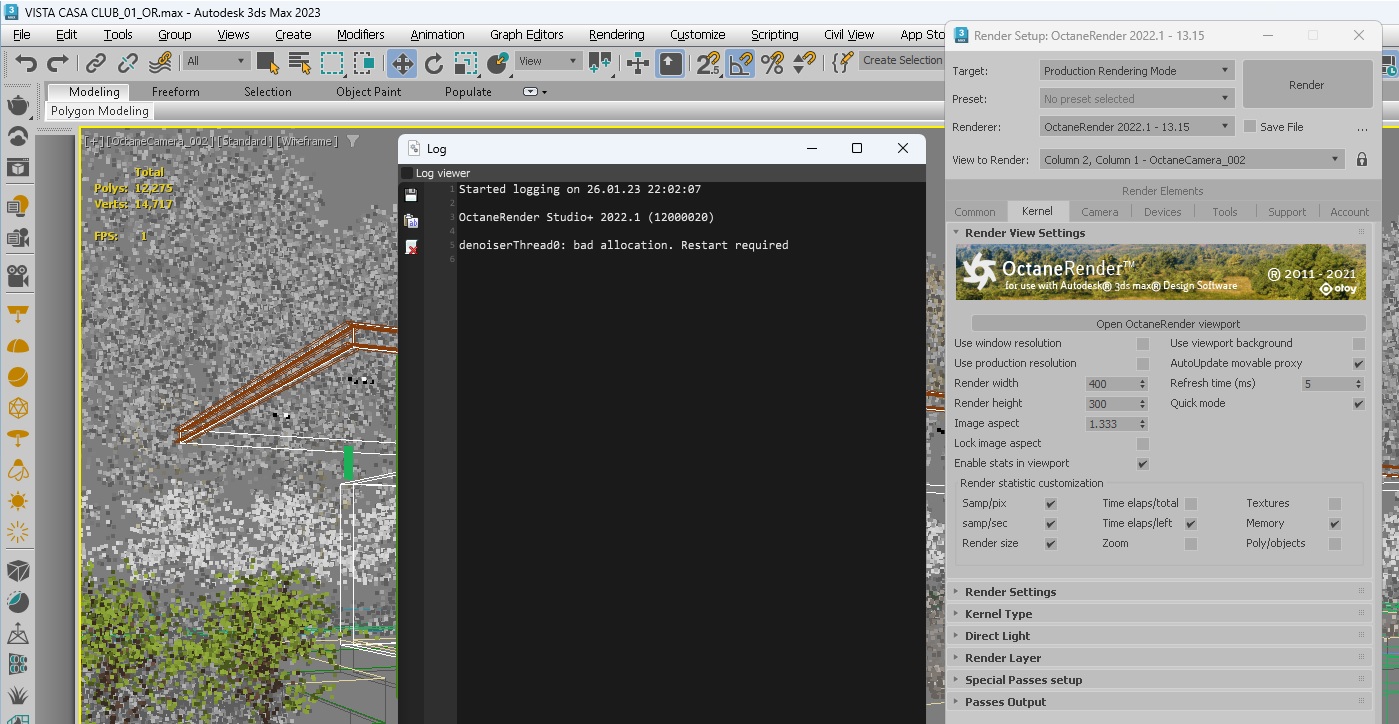Open the Rendering menu
This screenshot has height=724, width=1399.
click(x=616, y=34)
